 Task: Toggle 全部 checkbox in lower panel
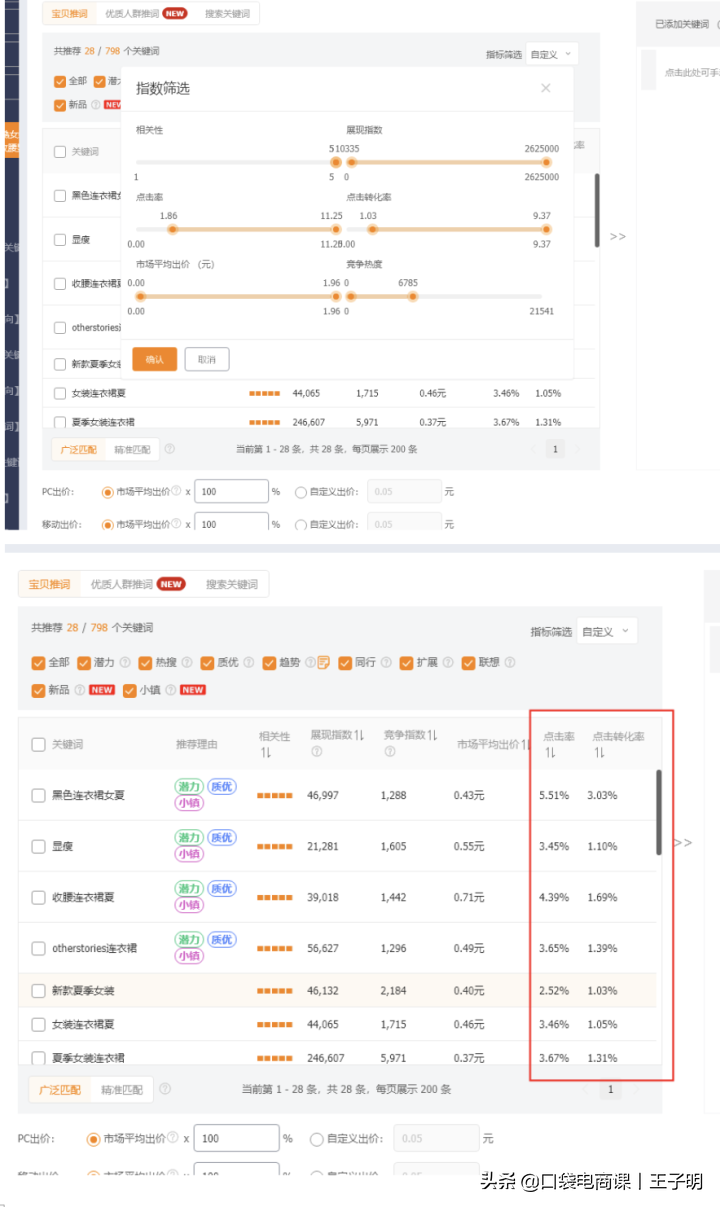(x=38, y=663)
